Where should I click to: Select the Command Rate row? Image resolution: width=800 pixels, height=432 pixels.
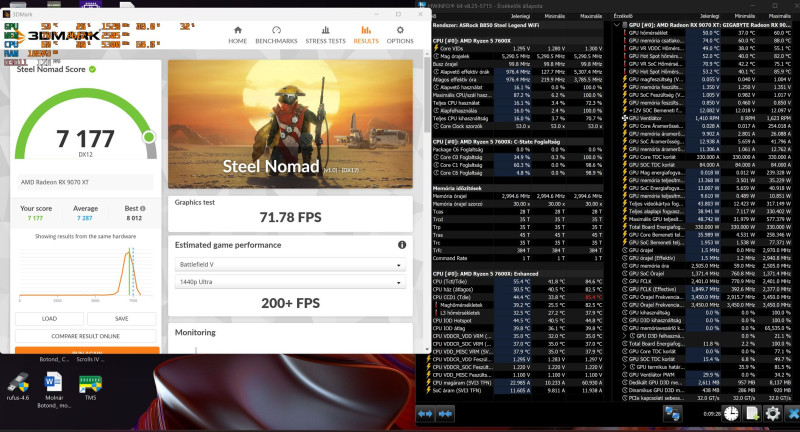pyautogui.click(x=517, y=258)
